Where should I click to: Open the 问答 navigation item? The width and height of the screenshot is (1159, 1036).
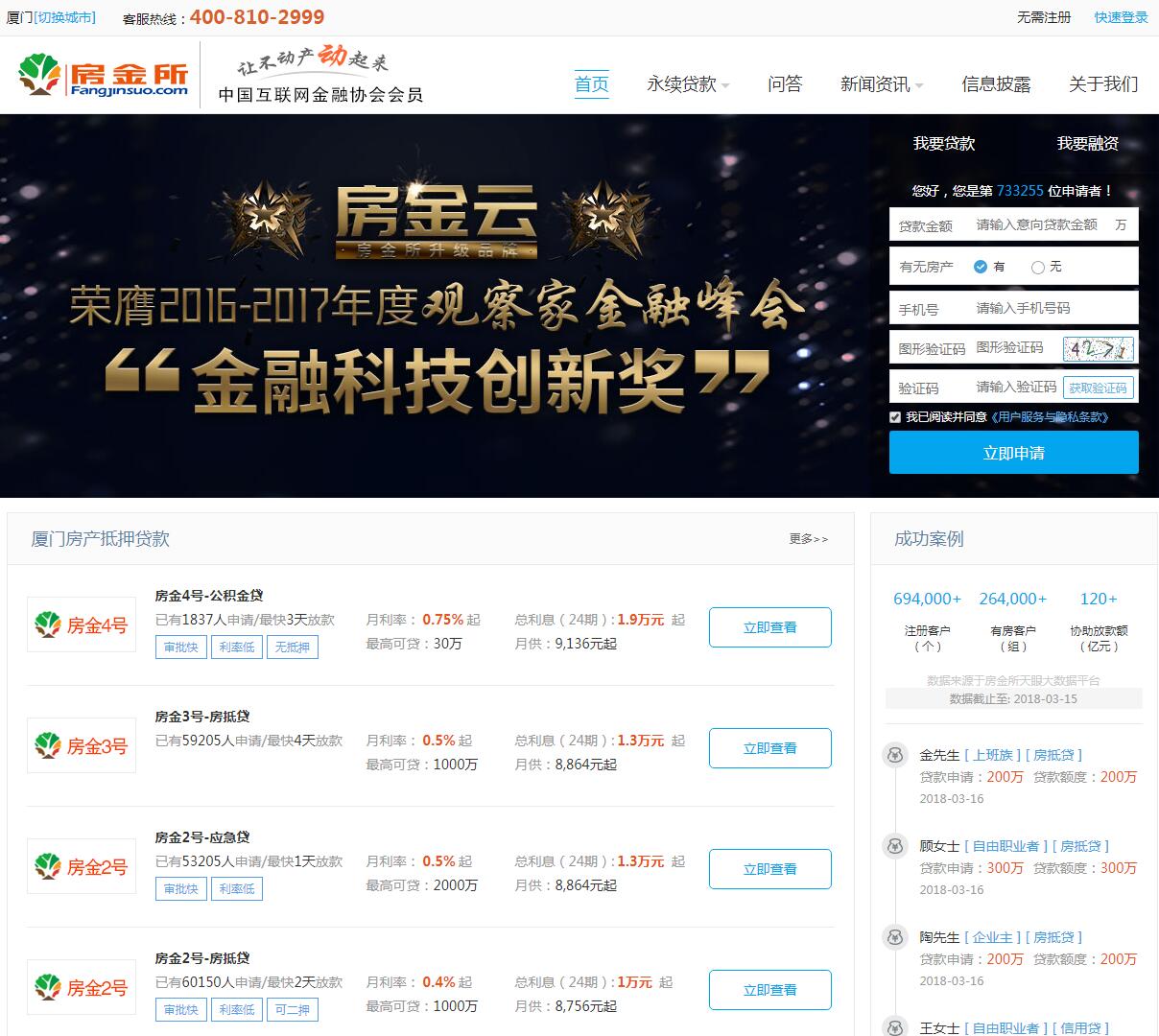[x=785, y=84]
